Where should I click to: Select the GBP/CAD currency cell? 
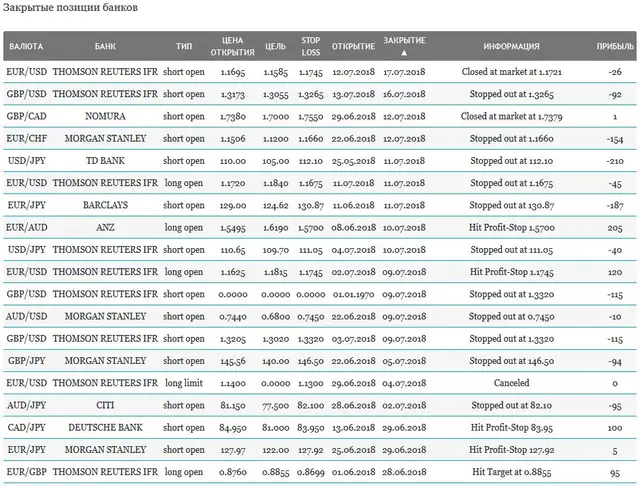tap(27, 116)
